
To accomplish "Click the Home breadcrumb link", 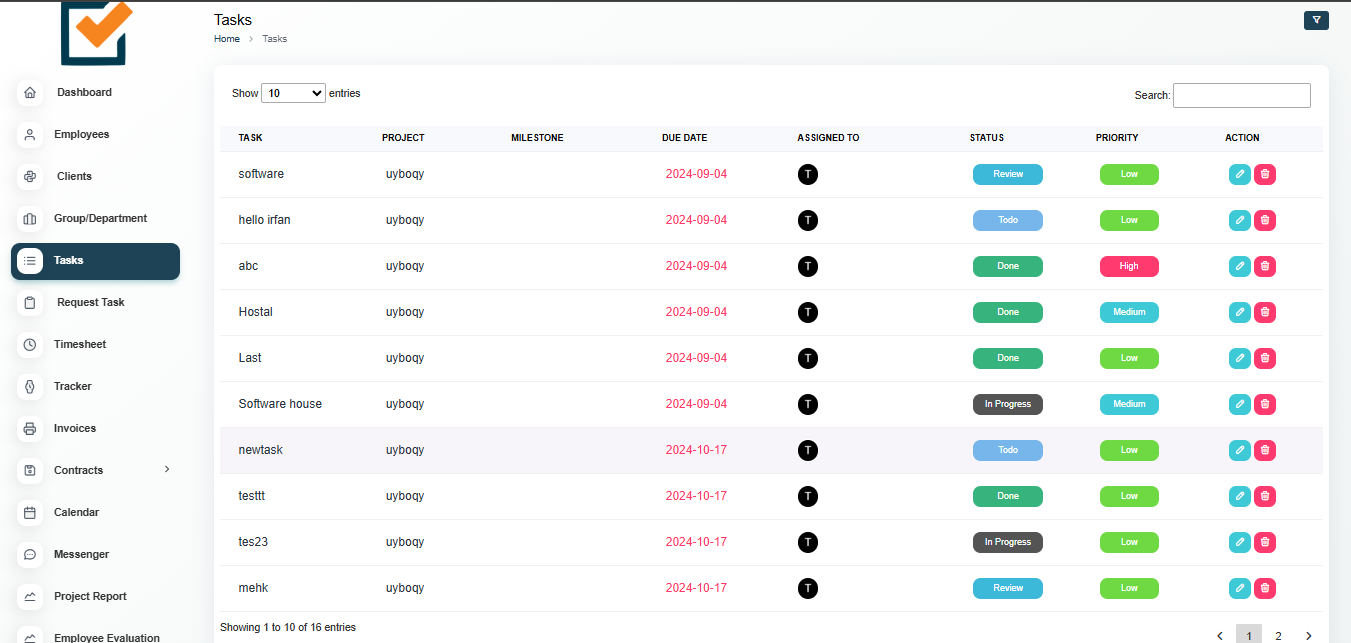I will (x=227, y=39).
